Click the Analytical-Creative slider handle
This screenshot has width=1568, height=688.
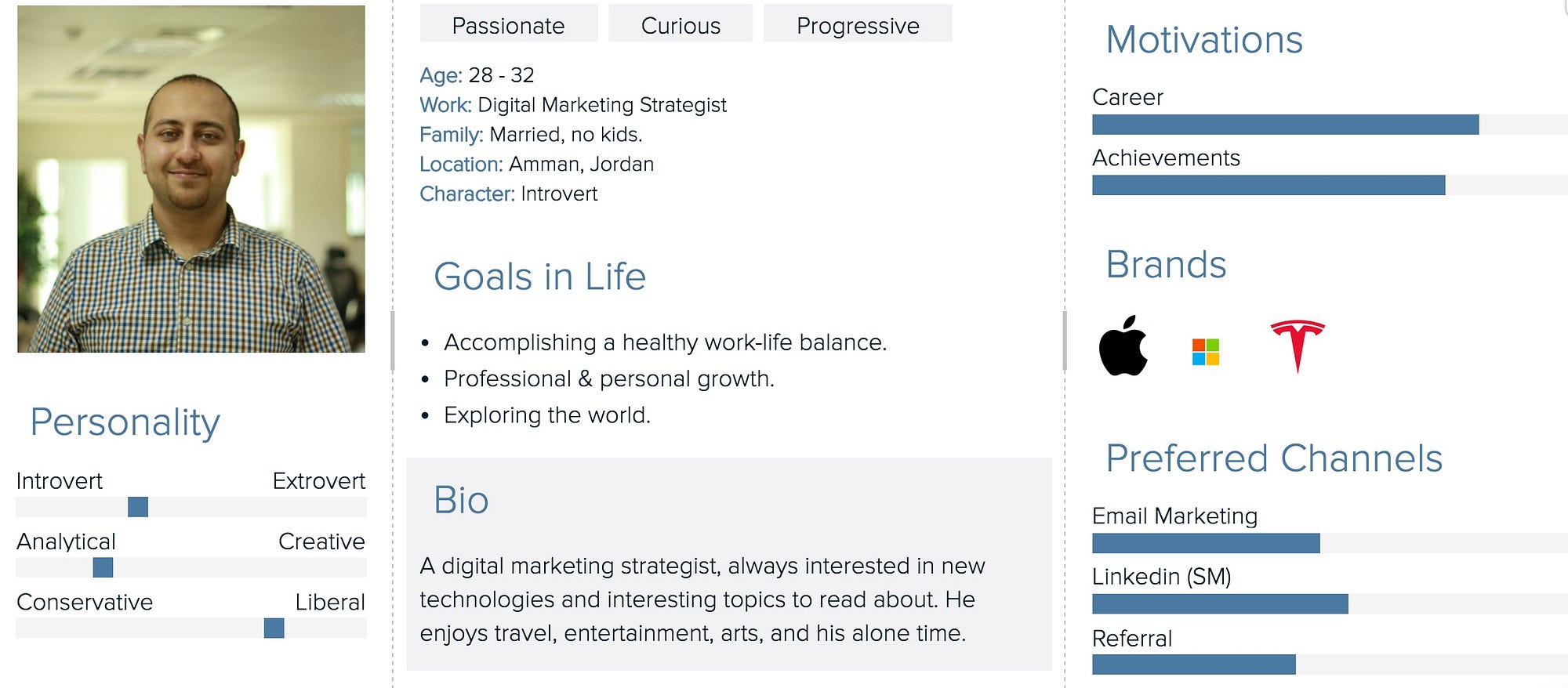[x=103, y=567]
